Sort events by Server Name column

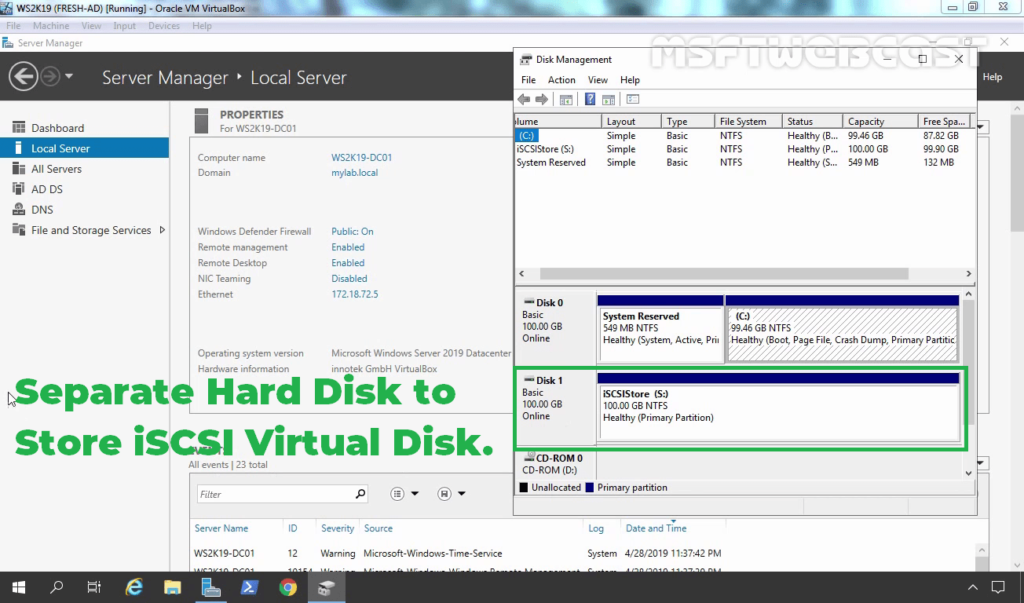pyautogui.click(x=221, y=528)
